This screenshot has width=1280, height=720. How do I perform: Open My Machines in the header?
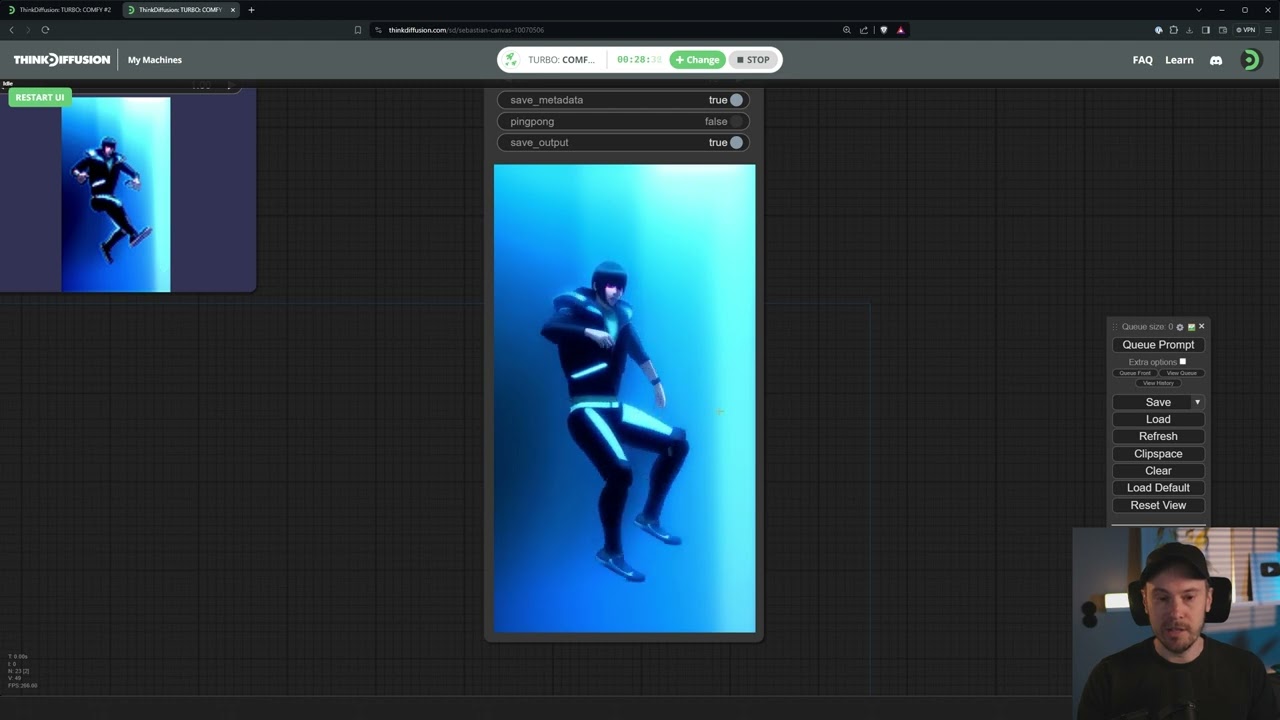coord(155,60)
